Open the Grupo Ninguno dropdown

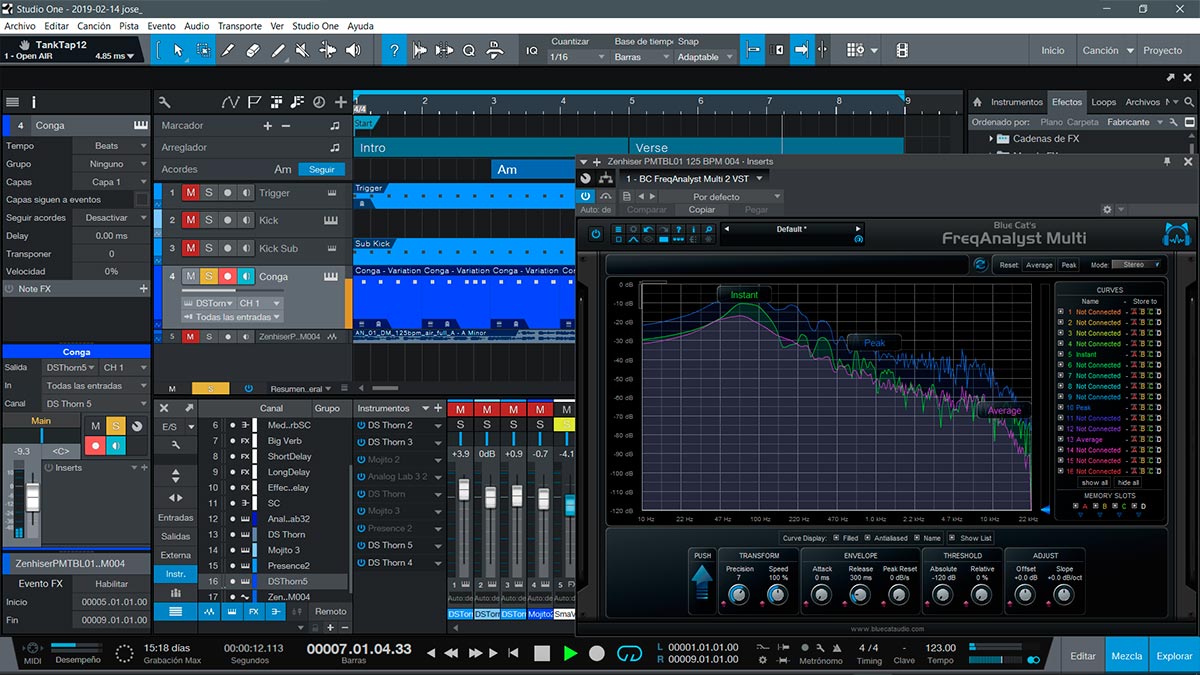(111, 164)
